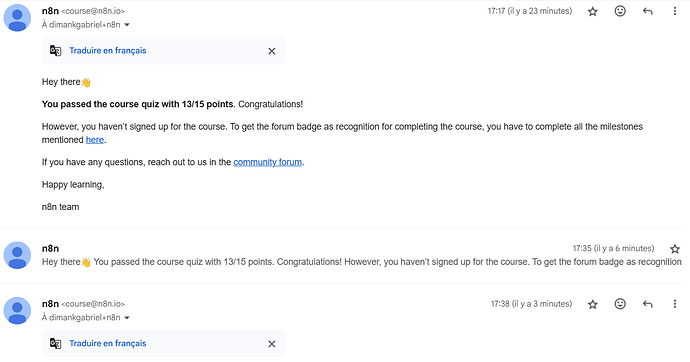690x362 pixels.
Task: Open the community forum link
Action: pos(268,162)
